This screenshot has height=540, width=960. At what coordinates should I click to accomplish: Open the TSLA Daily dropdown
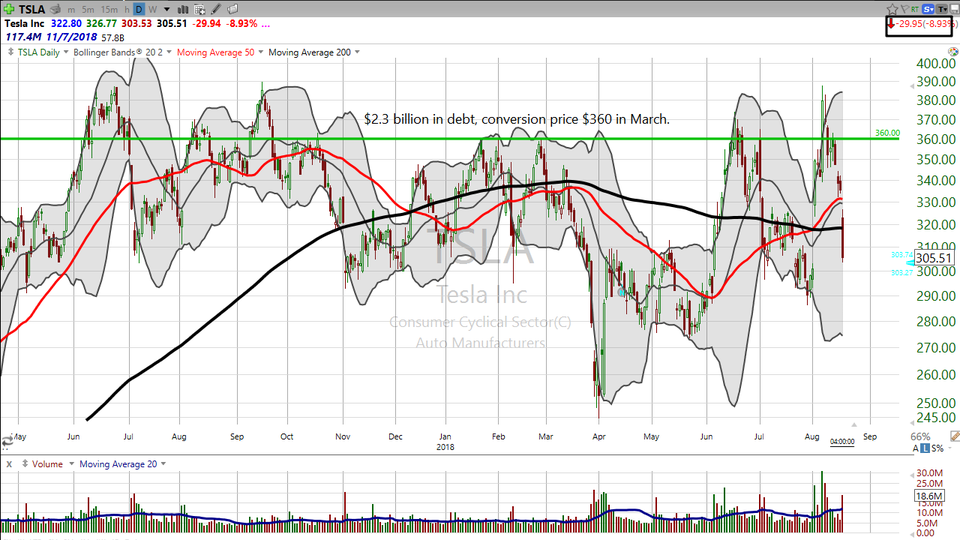coord(38,52)
